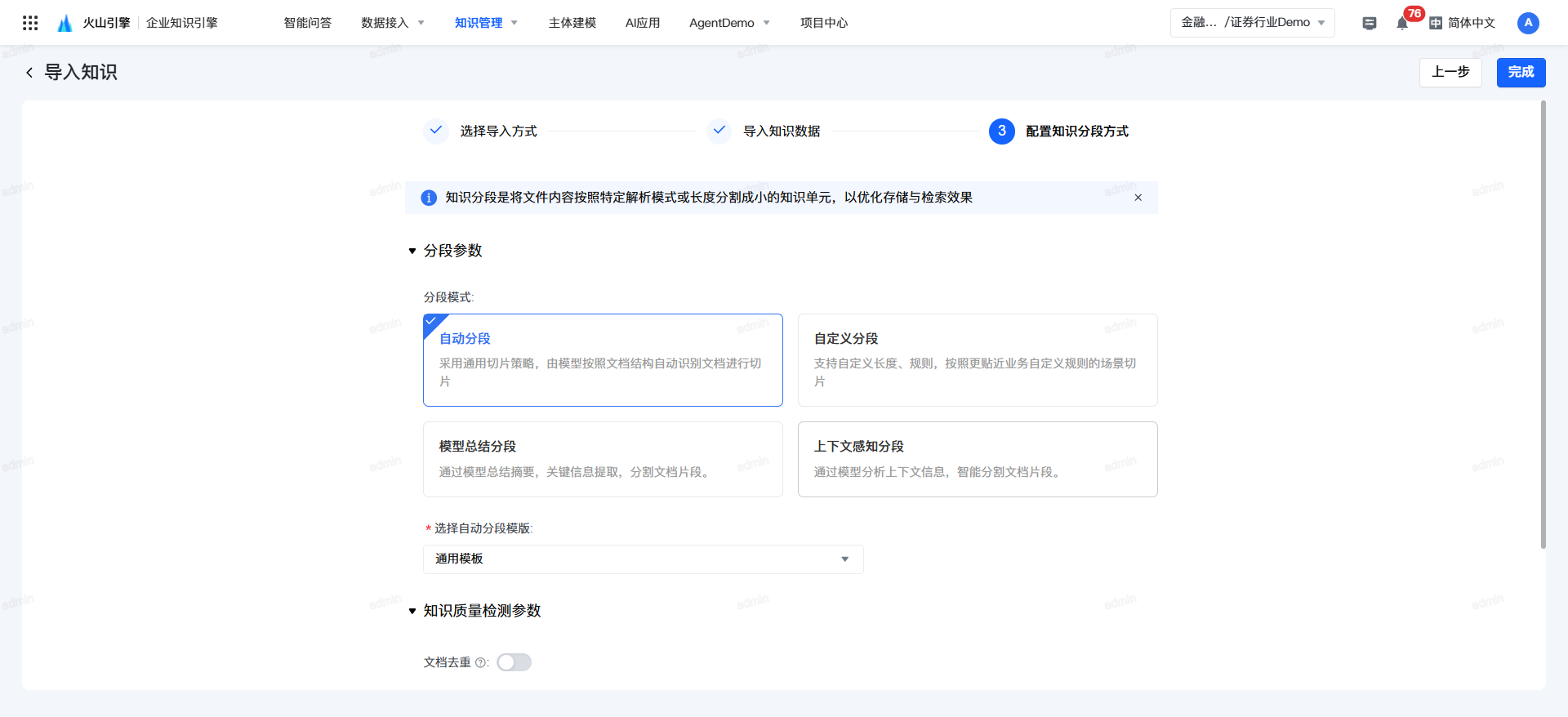Open the user avatar menu
Screen dimensions: 1568x717
(x=1528, y=23)
